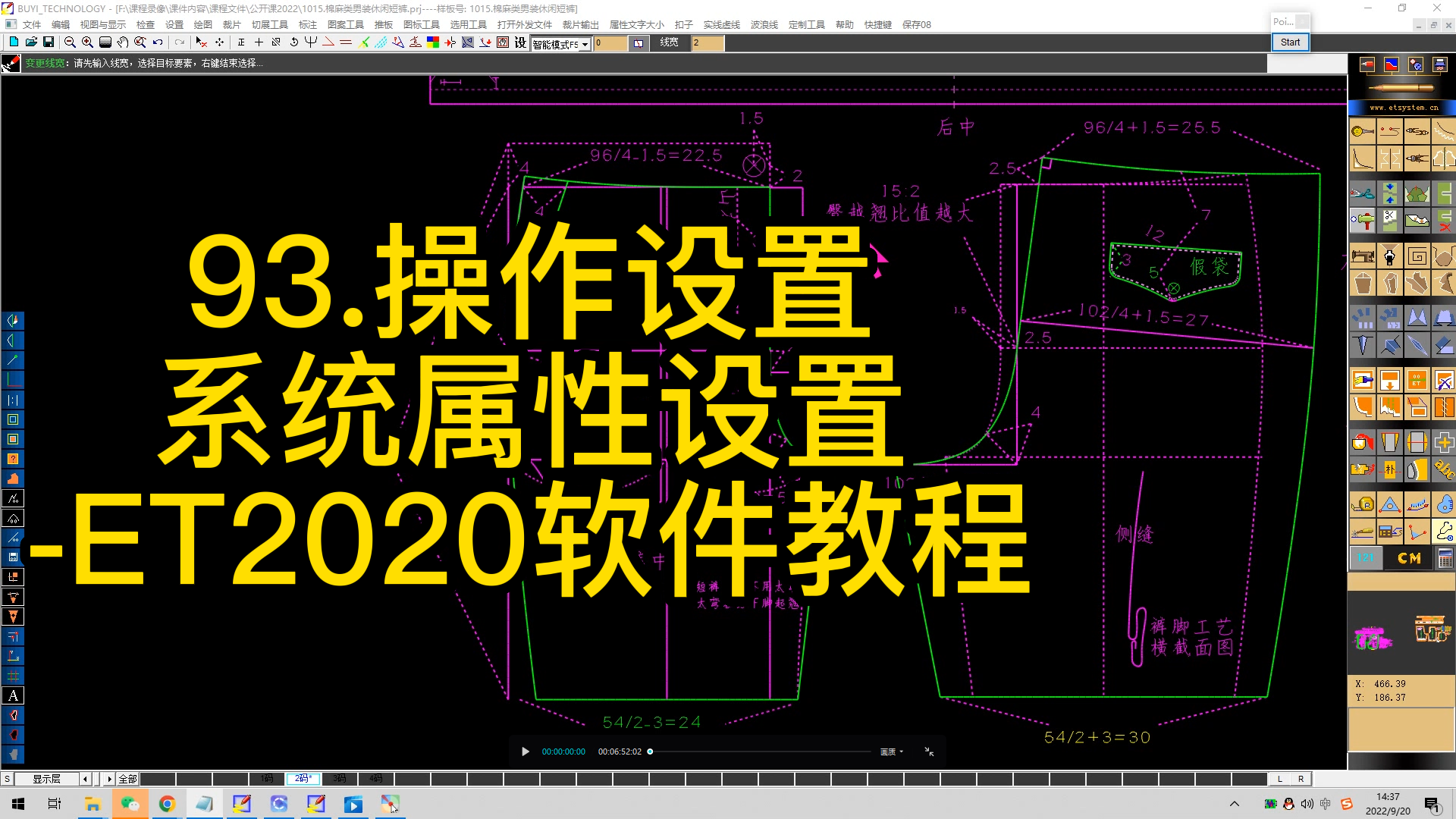Image resolution: width=1456 pixels, height=819 pixels.
Task: Select the 2码* size tab
Action: click(x=303, y=778)
